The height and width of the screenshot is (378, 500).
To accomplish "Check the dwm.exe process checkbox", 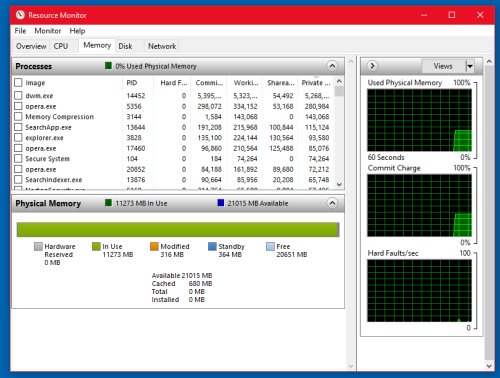I will [18, 96].
